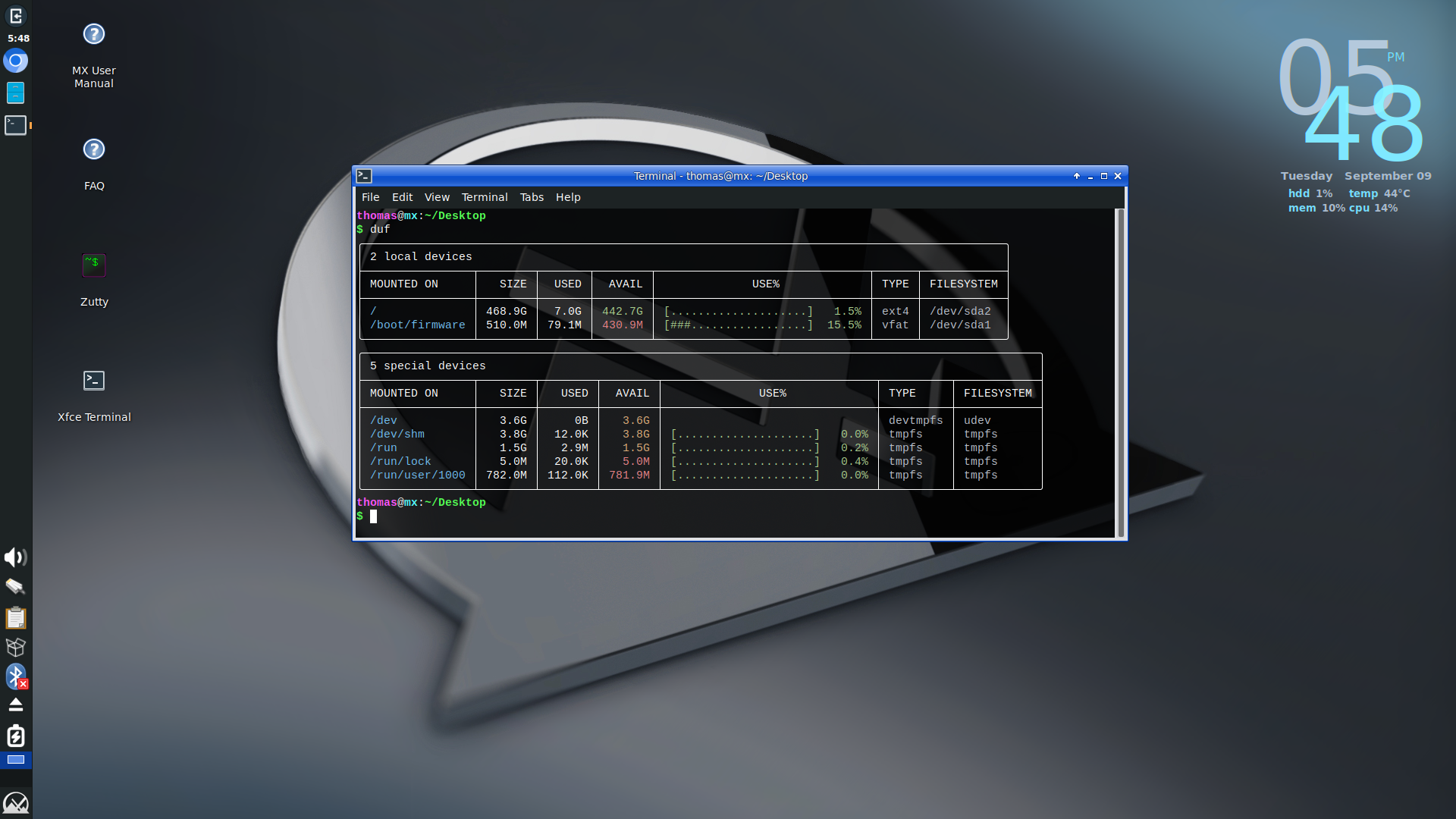Open the MX User Manual desktop shortcut
Image resolution: width=1456 pixels, height=819 pixels.
(93, 34)
